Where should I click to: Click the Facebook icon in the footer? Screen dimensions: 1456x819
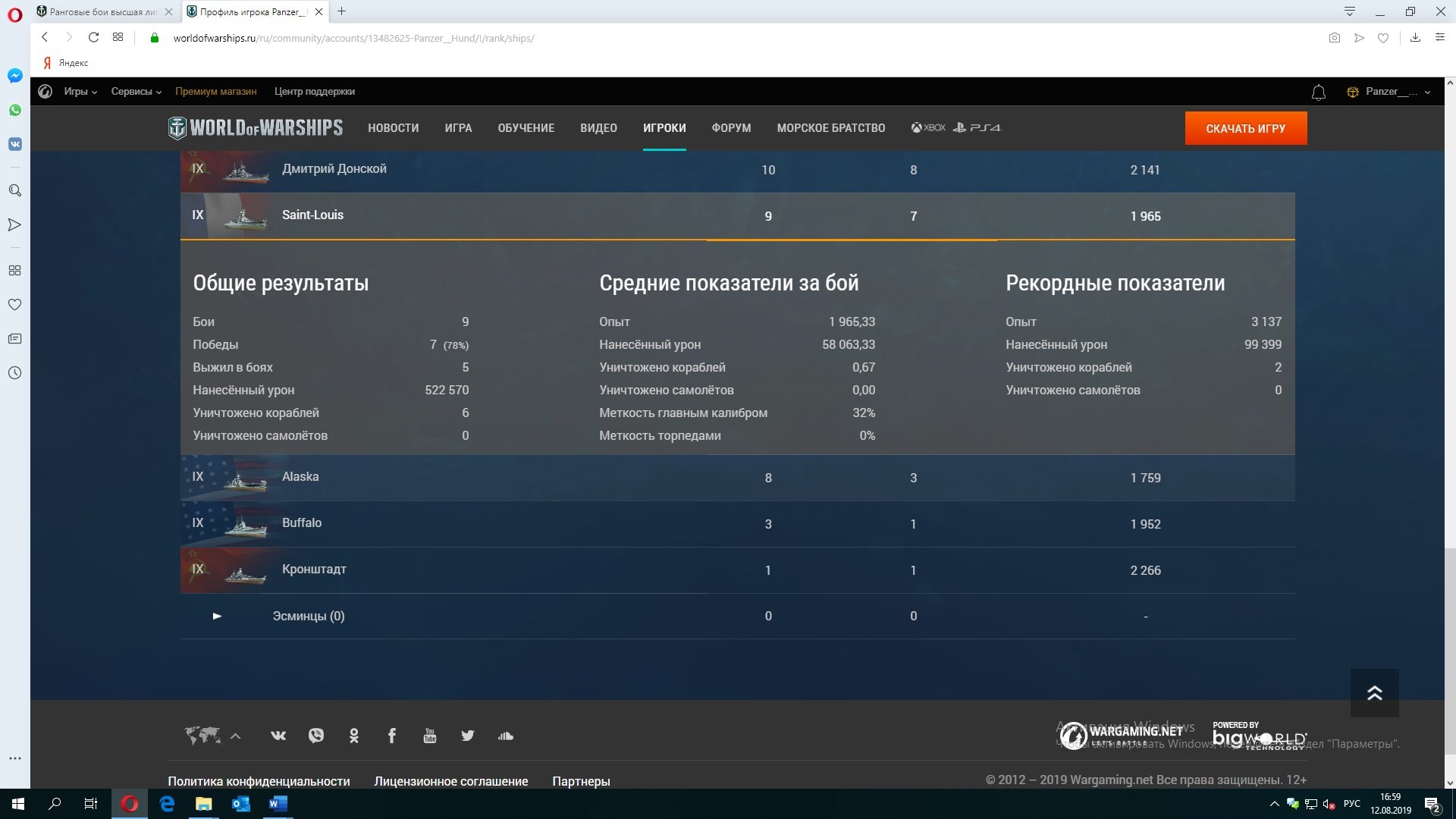coord(392,736)
